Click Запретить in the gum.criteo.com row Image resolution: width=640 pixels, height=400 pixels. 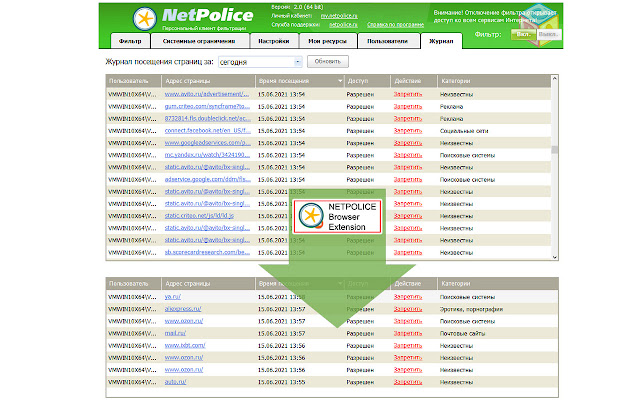(x=408, y=106)
